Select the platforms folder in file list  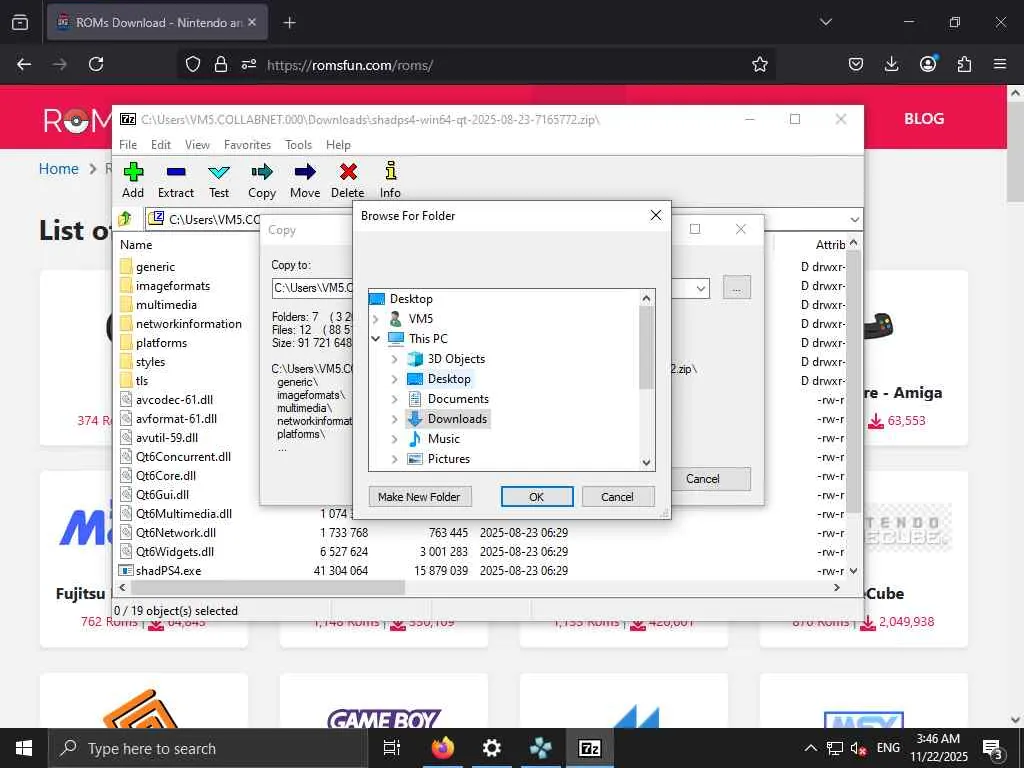pyautogui.click(x=161, y=343)
